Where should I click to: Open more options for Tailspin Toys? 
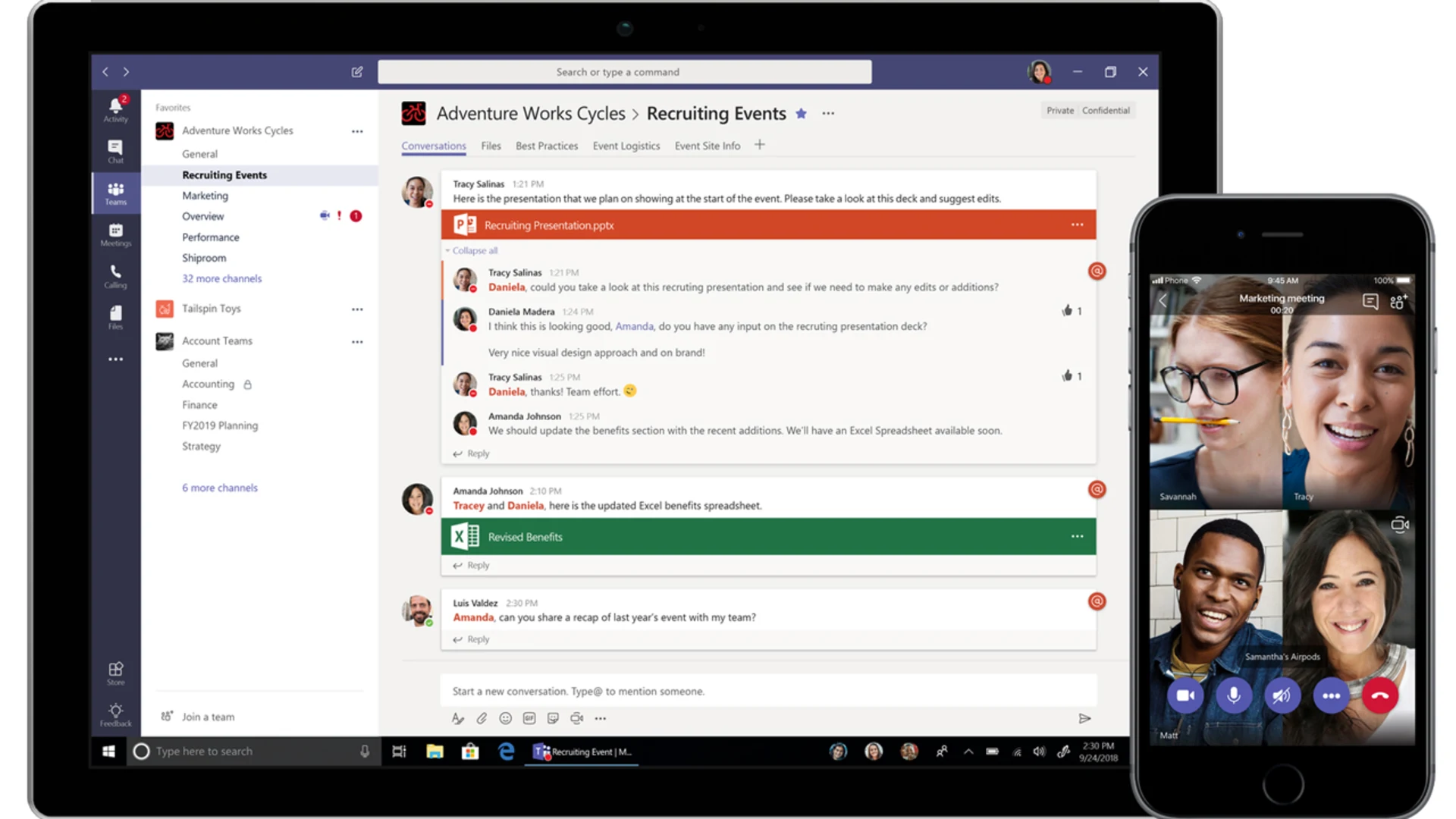(357, 309)
